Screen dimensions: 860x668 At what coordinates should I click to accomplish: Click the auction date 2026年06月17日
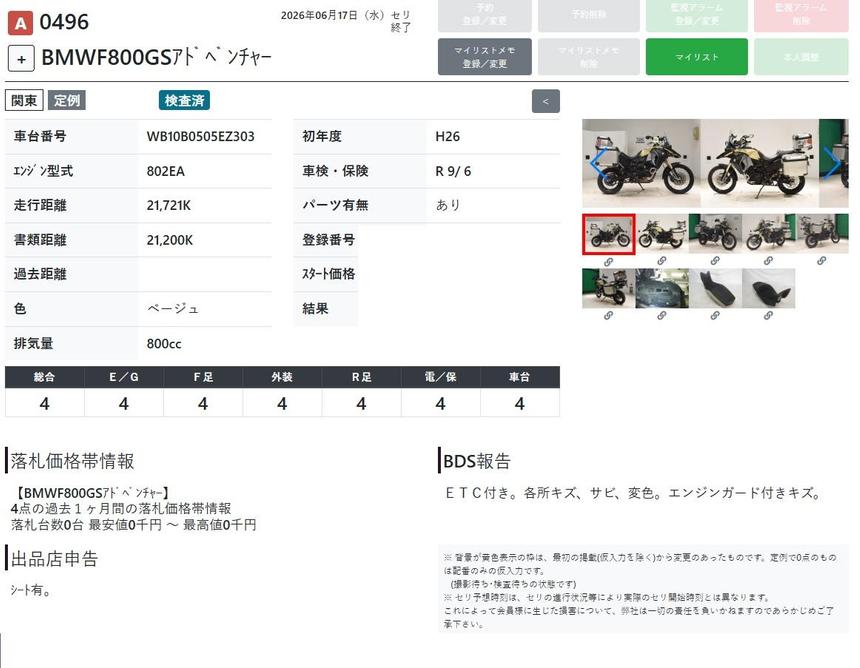[x=319, y=15]
